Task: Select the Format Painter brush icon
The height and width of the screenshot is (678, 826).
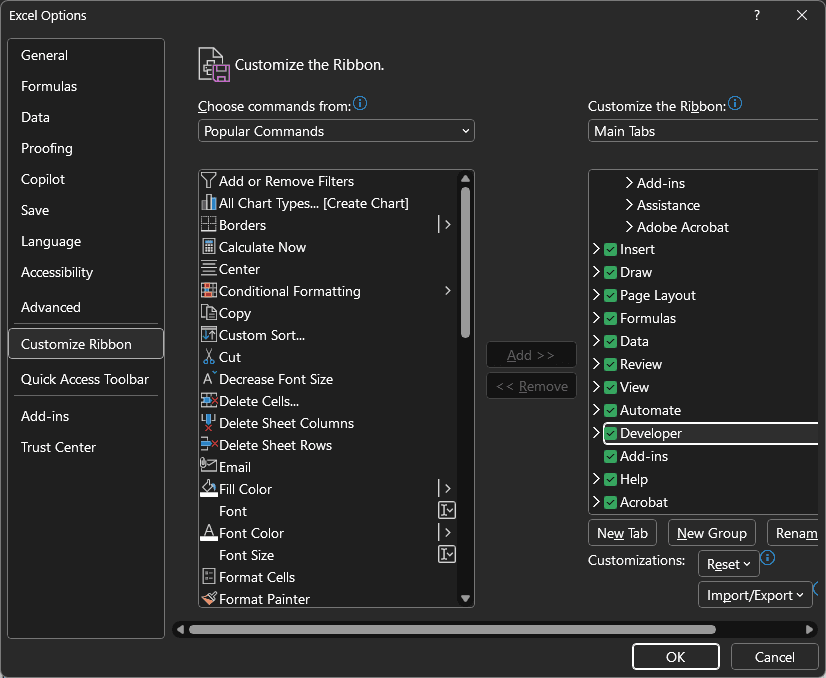Action: click(209, 598)
